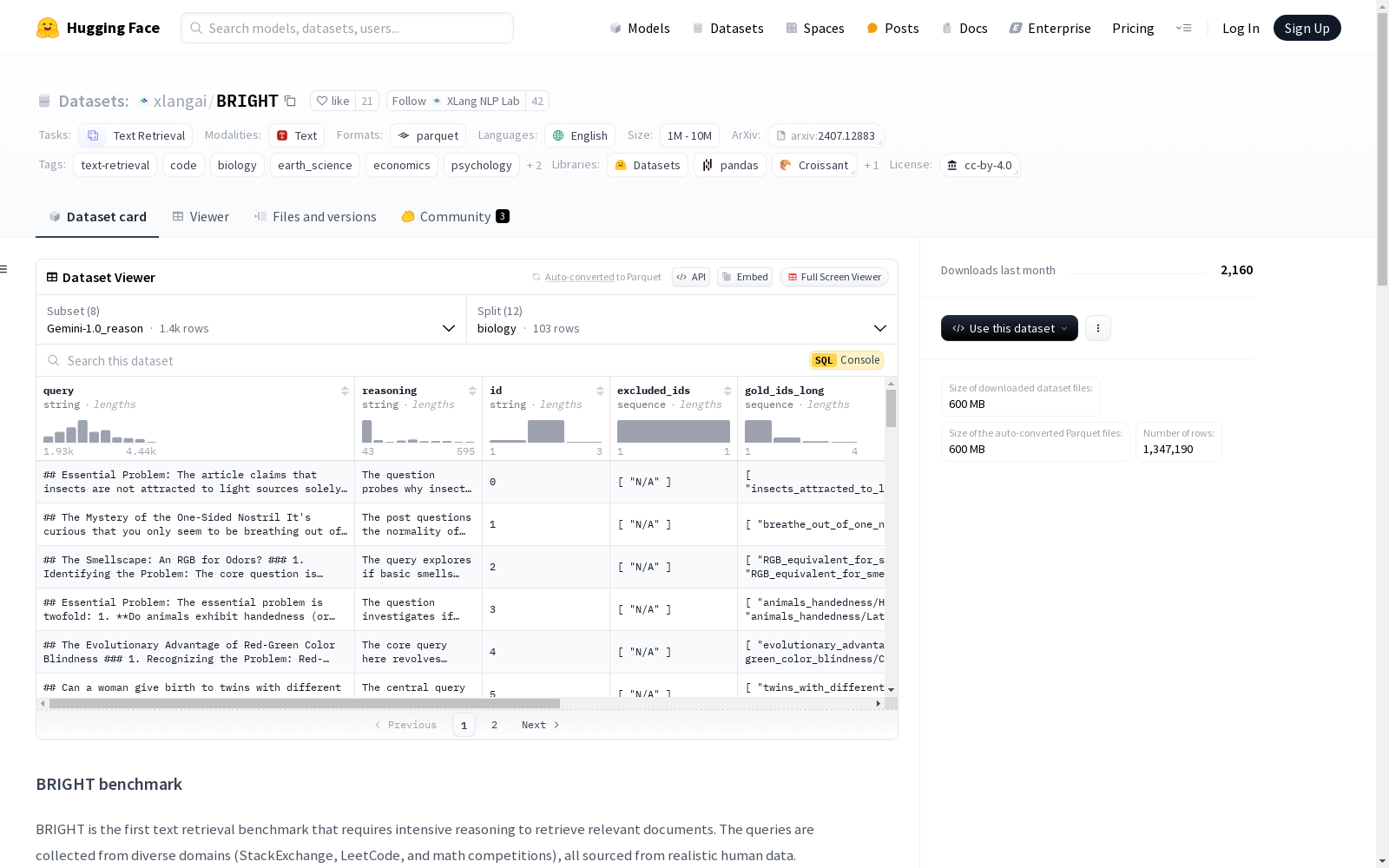The width and height of the screenshot is (1389, 868).
Task: Click the Datasets library tag
Action: pos(648,165)
